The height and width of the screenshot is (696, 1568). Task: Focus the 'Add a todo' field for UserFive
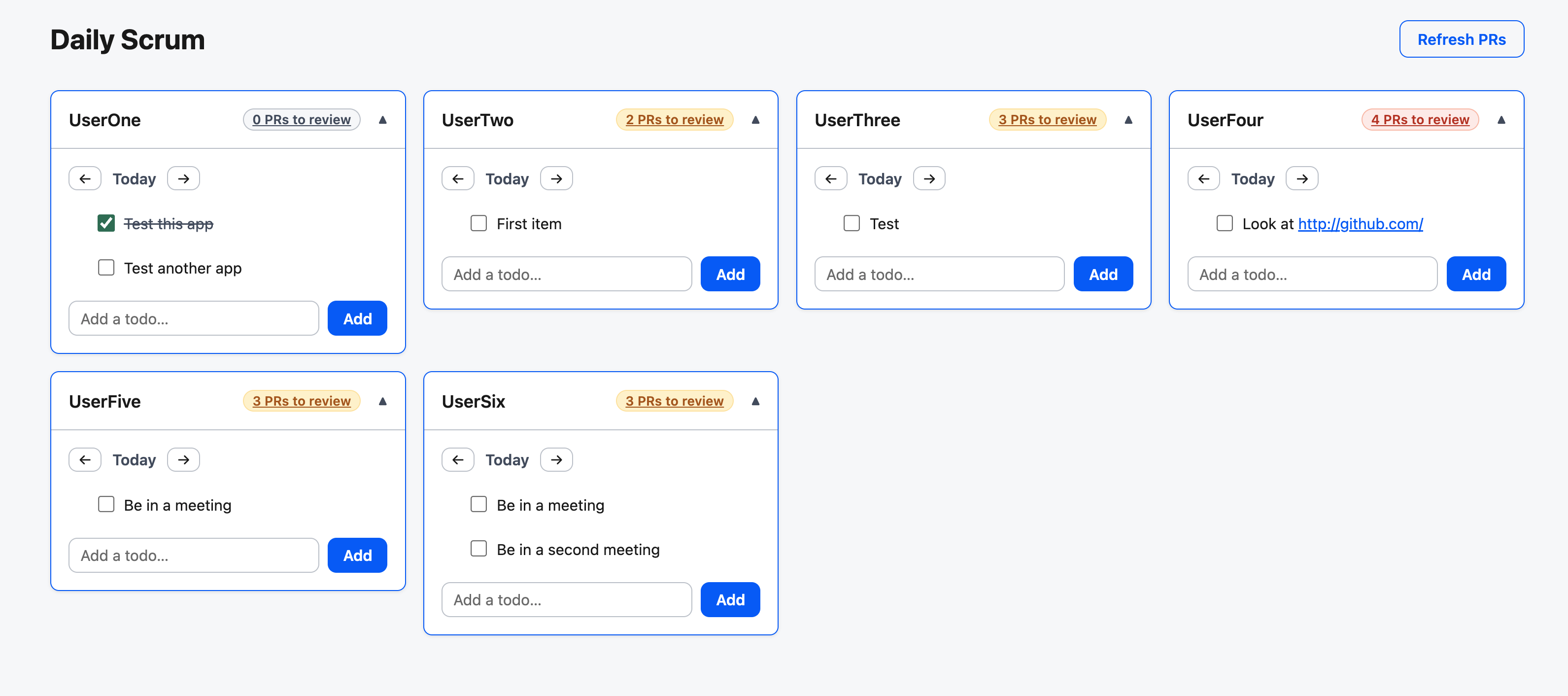pos(194,556)
